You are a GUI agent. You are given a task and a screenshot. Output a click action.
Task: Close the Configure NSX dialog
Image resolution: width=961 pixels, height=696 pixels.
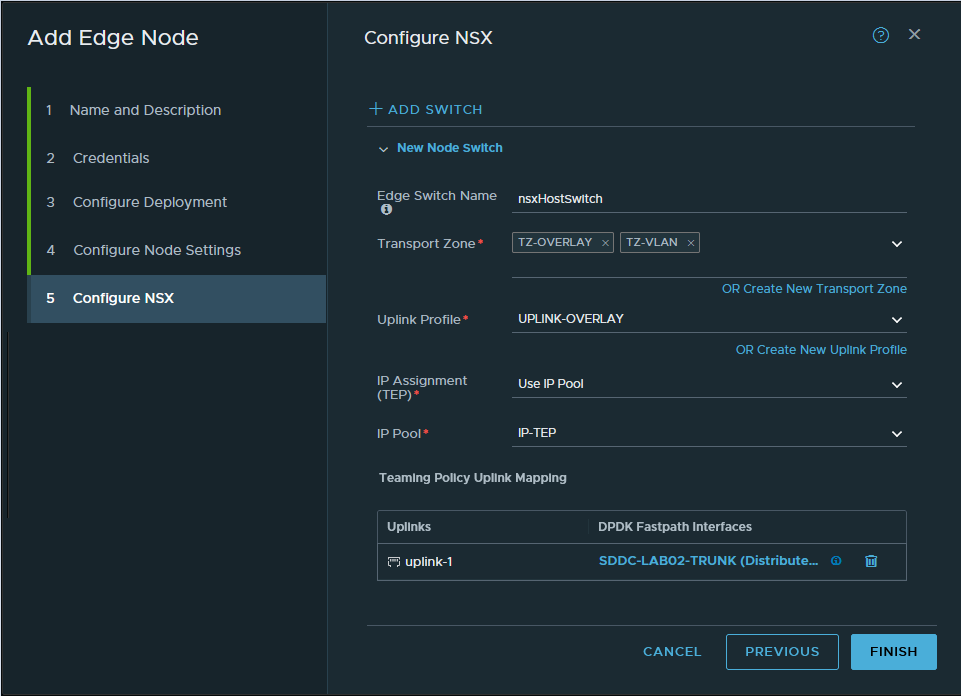pos(914,35)
